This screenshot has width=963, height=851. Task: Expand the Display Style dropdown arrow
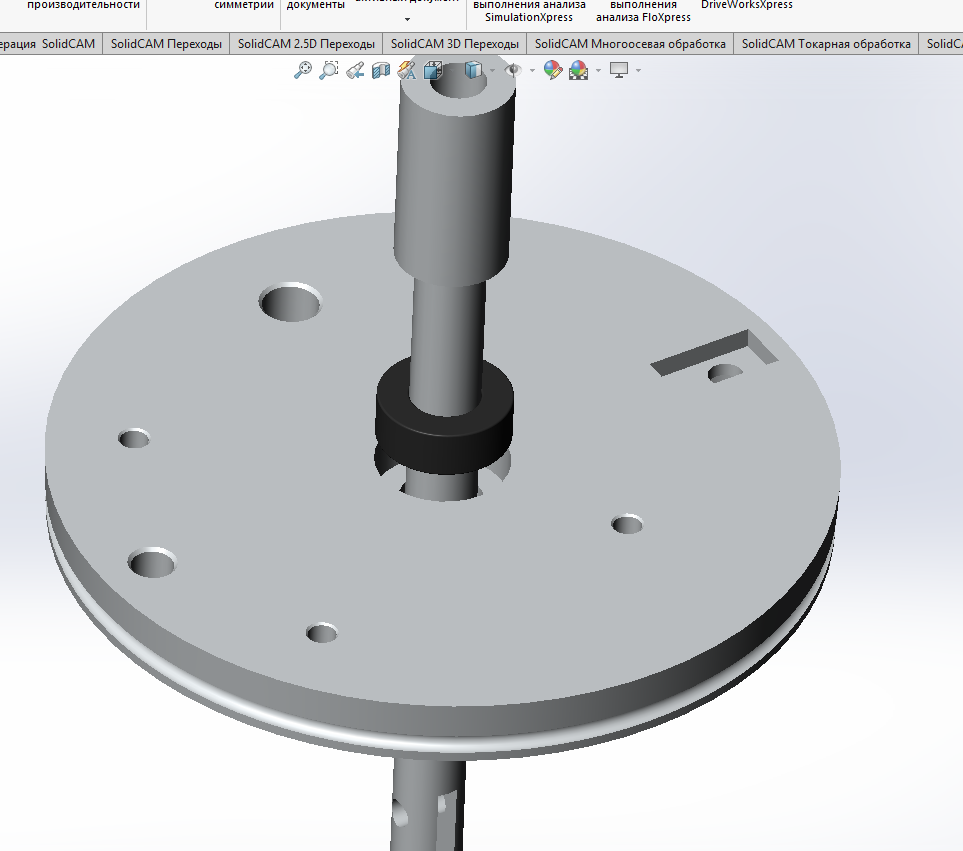click(492, 71)
